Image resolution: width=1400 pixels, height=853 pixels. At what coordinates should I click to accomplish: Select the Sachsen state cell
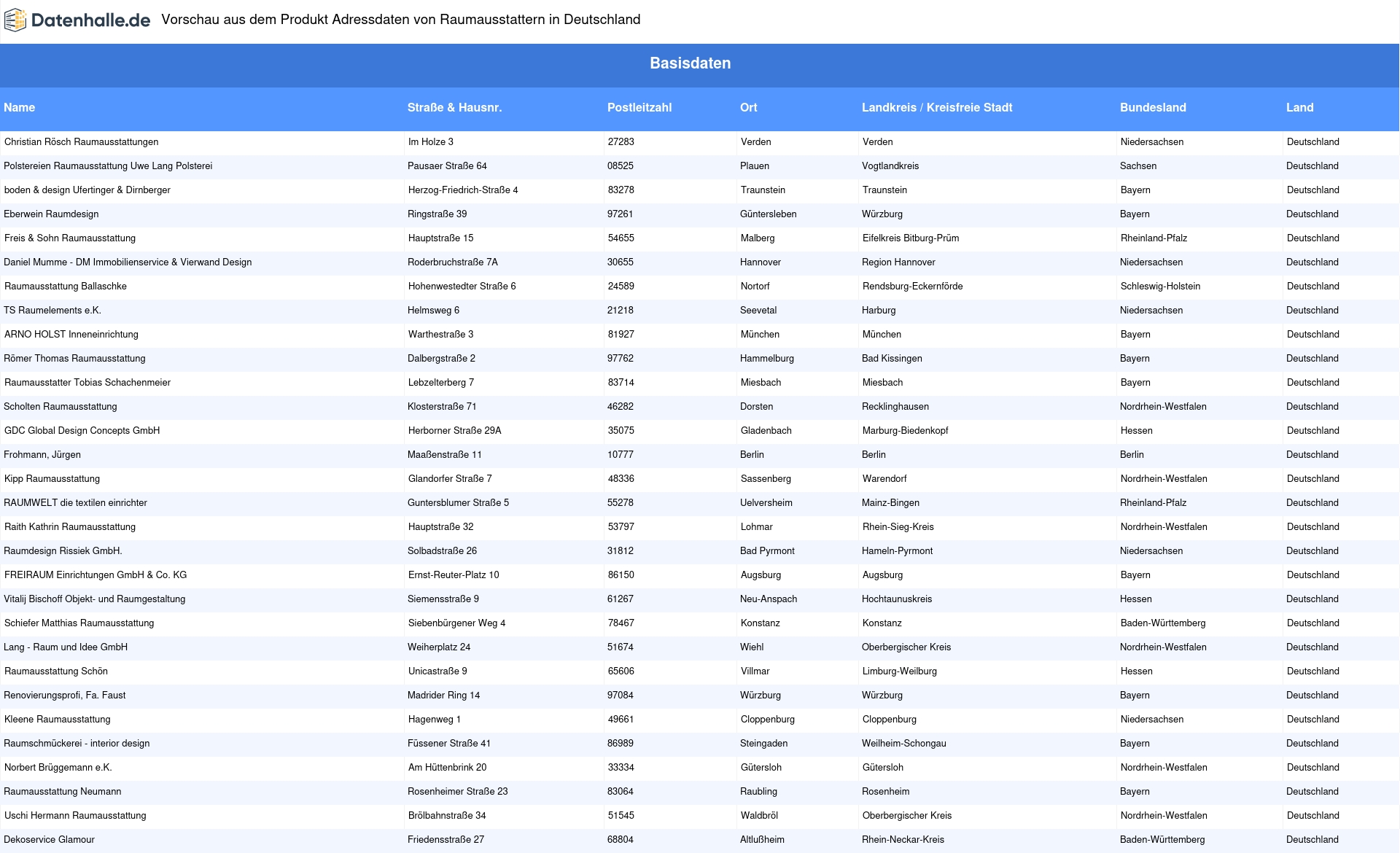coord(1138,166)
